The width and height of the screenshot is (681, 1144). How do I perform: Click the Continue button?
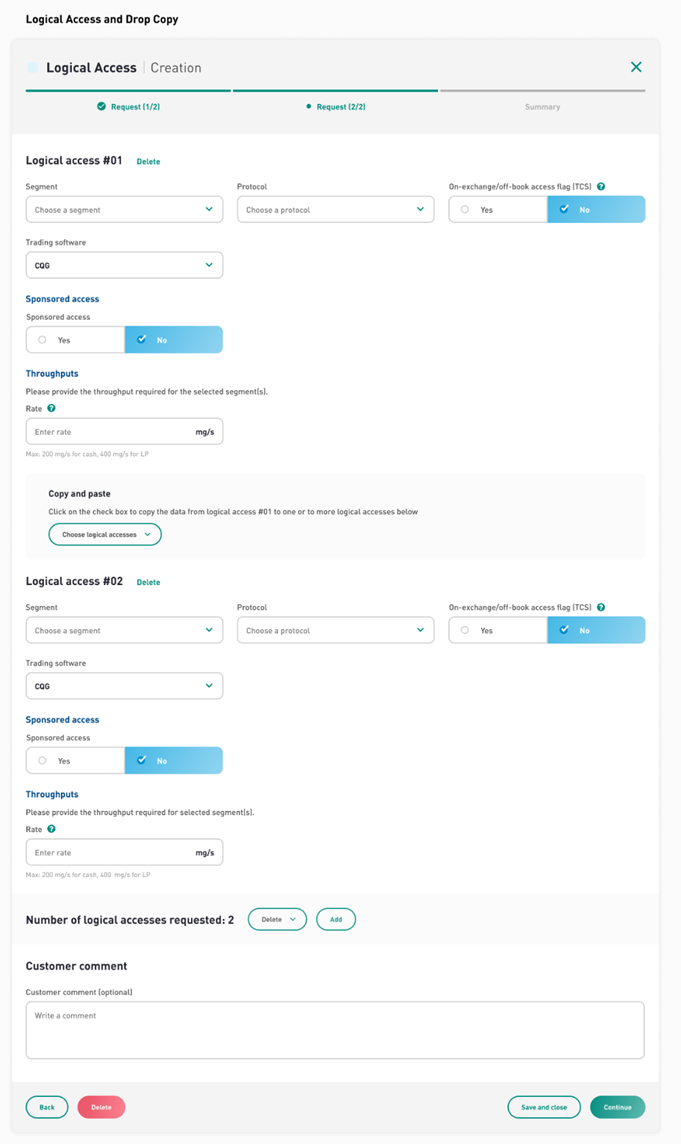tap(617, 1107)
